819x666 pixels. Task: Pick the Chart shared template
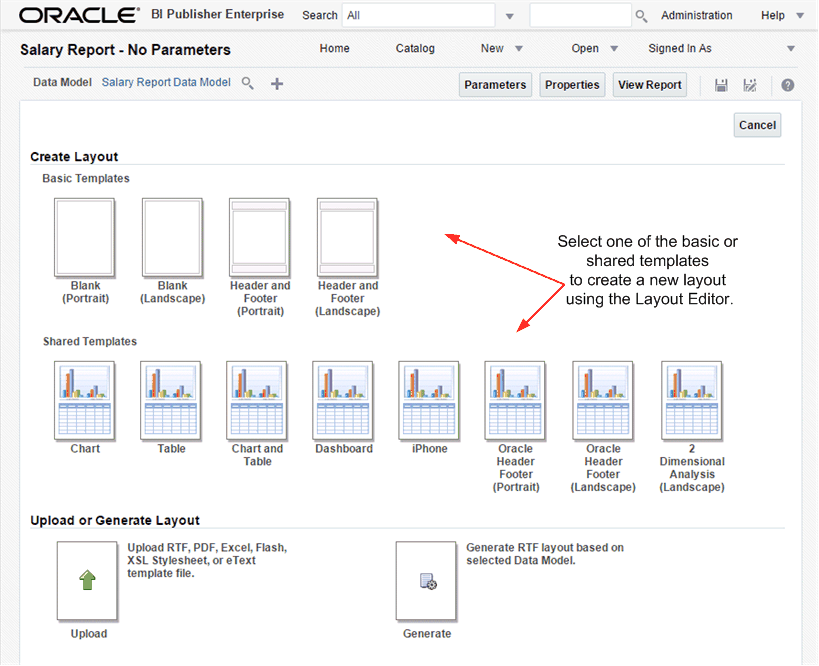[85, 401]
